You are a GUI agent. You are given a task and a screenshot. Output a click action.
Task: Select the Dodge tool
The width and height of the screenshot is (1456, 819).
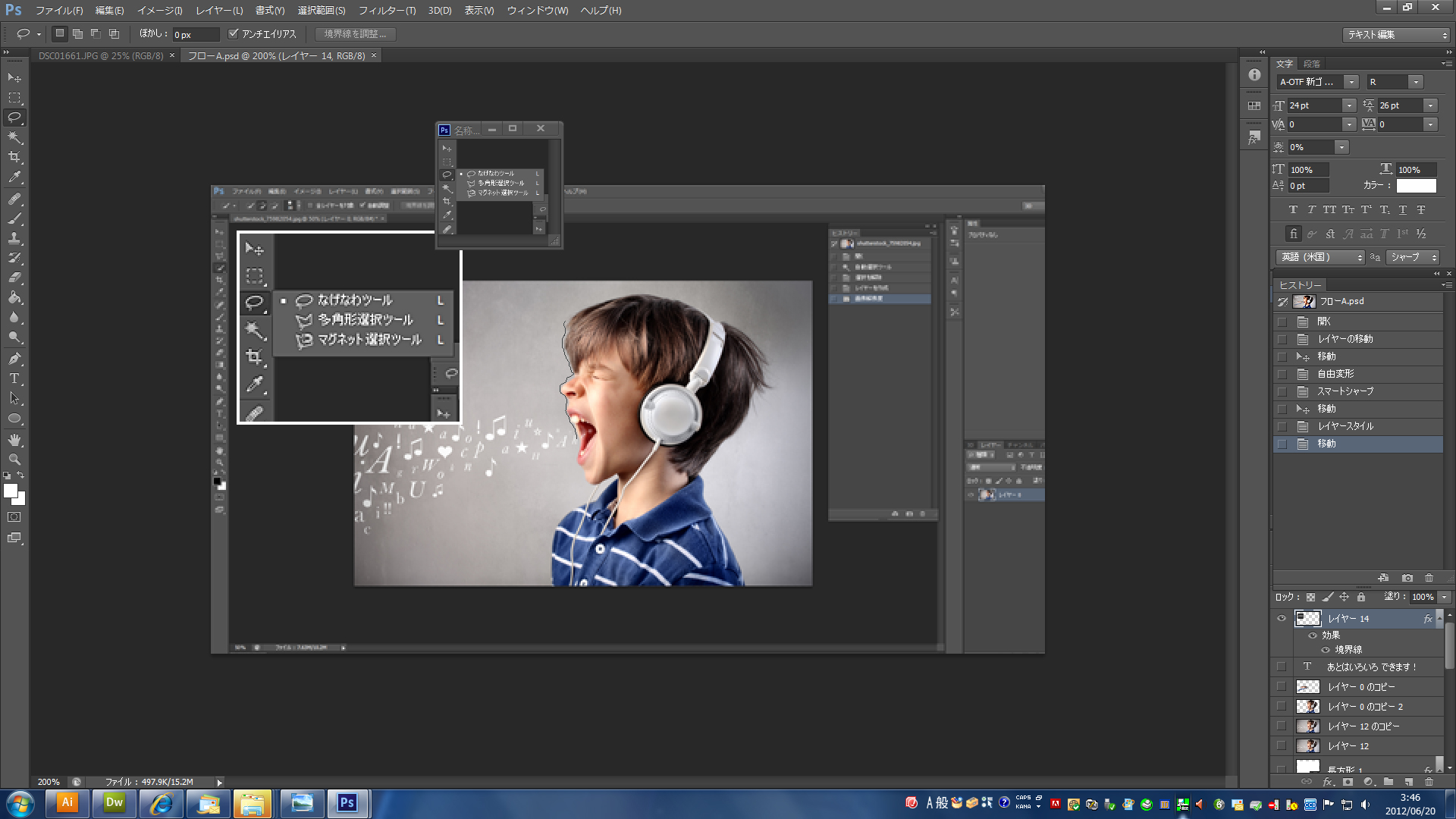tap(14, 337)
